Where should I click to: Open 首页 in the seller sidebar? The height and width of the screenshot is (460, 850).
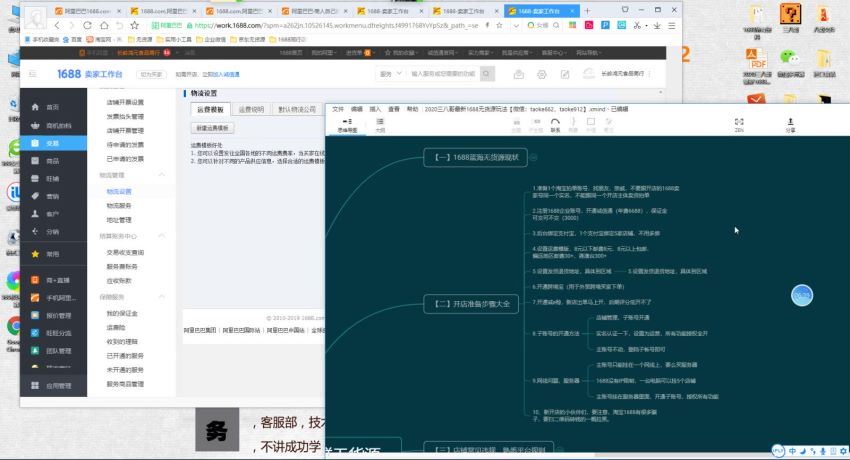point(53,107)
